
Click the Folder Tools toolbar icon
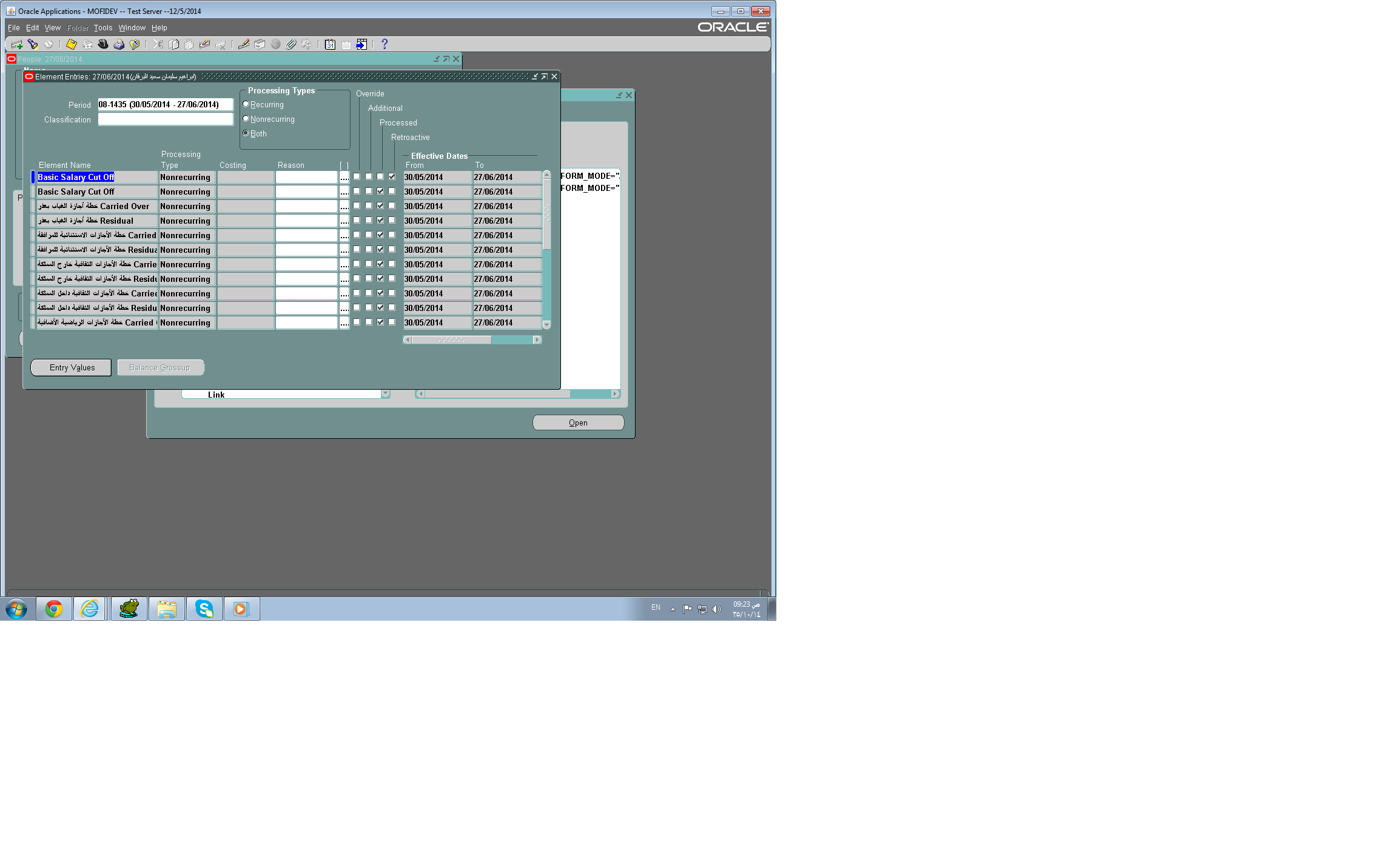(307, 44)
